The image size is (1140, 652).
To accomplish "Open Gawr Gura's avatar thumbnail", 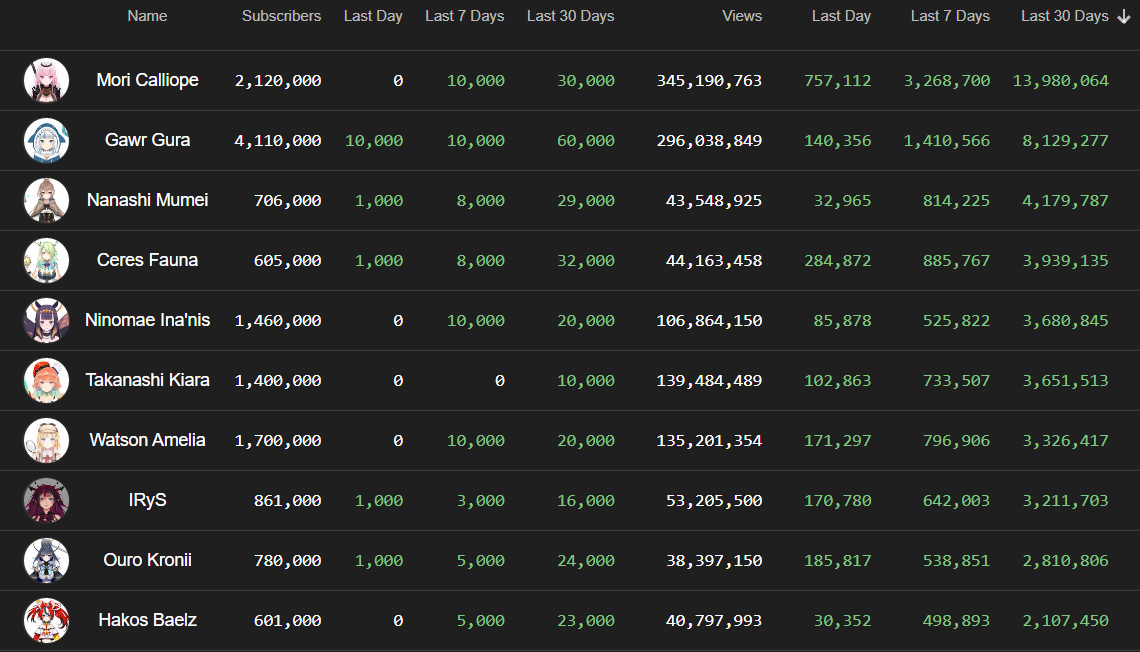I will pyautogui.click(x=47, y=140).
